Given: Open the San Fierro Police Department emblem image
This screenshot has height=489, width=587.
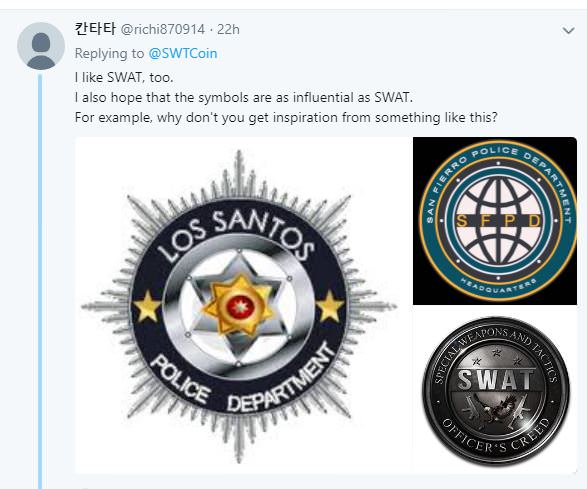Looking at the screenshot, I should 495,221.
